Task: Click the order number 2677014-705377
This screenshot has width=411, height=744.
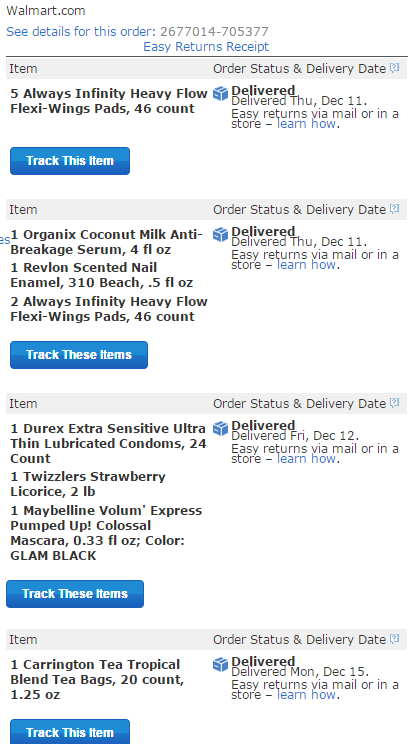Action: coord(214,32)
